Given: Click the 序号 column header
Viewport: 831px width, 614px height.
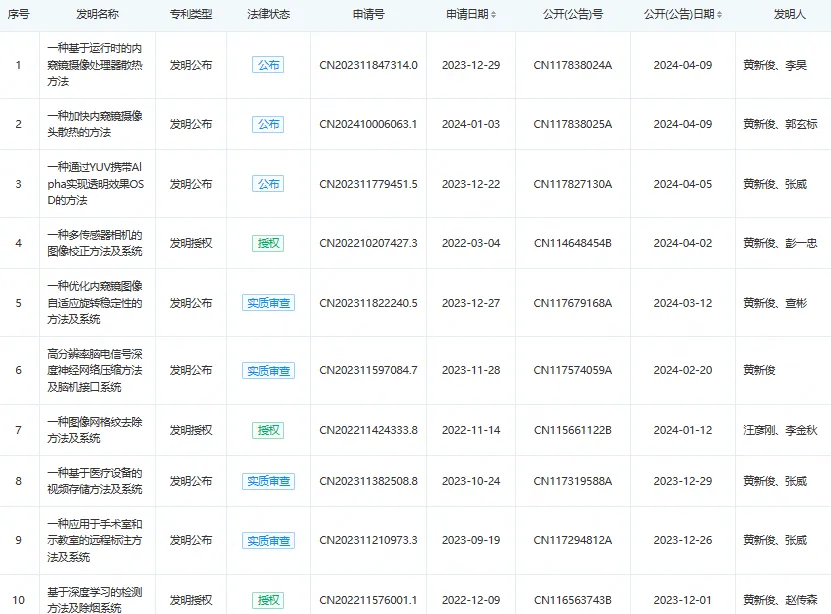Looking at the screenshot, I should (19, 14).
